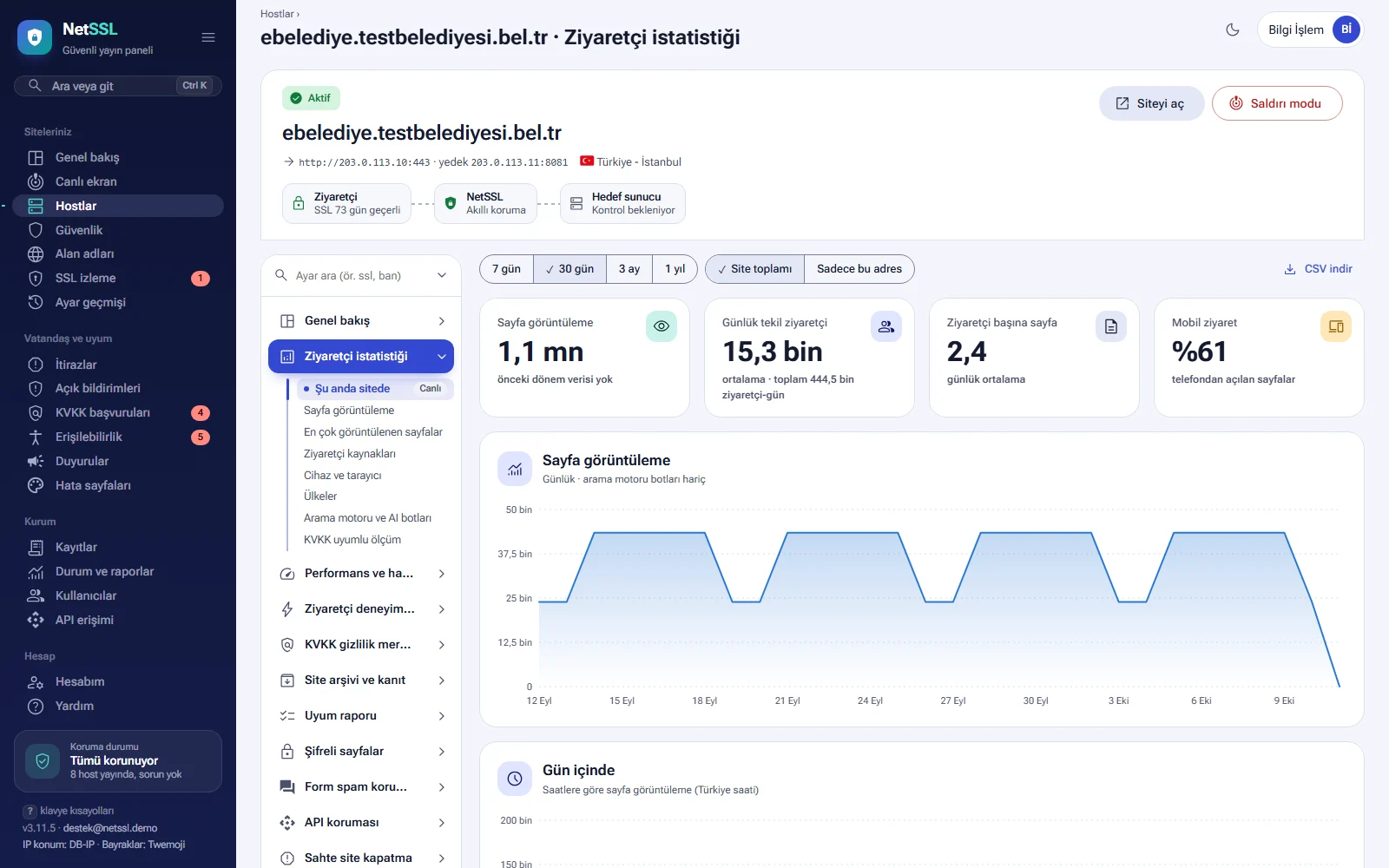Expand the Genel bakış settings section
1389x868 pixels.
click(x=361, y=321)
